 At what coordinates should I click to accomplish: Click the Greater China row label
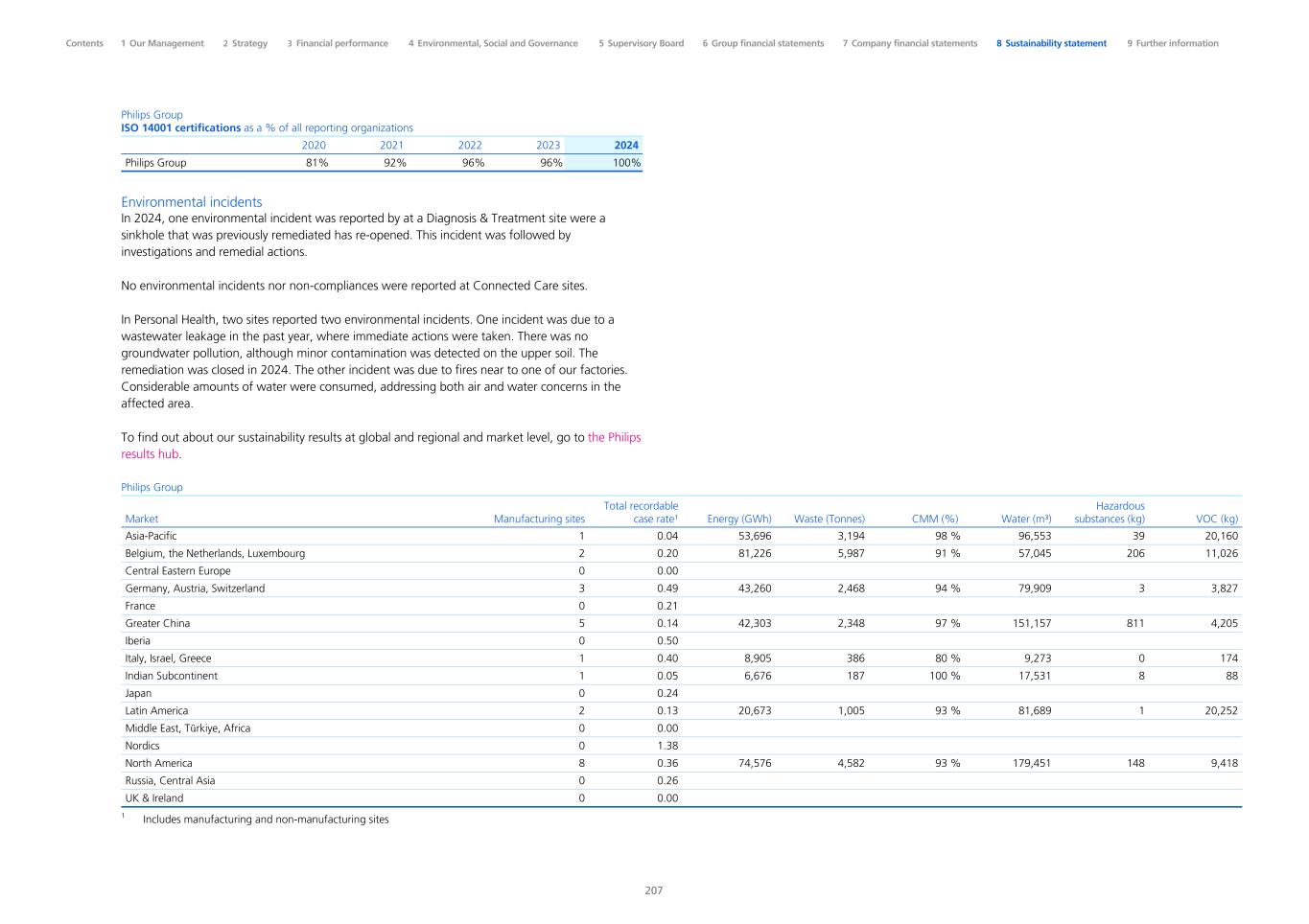(157, 623)
